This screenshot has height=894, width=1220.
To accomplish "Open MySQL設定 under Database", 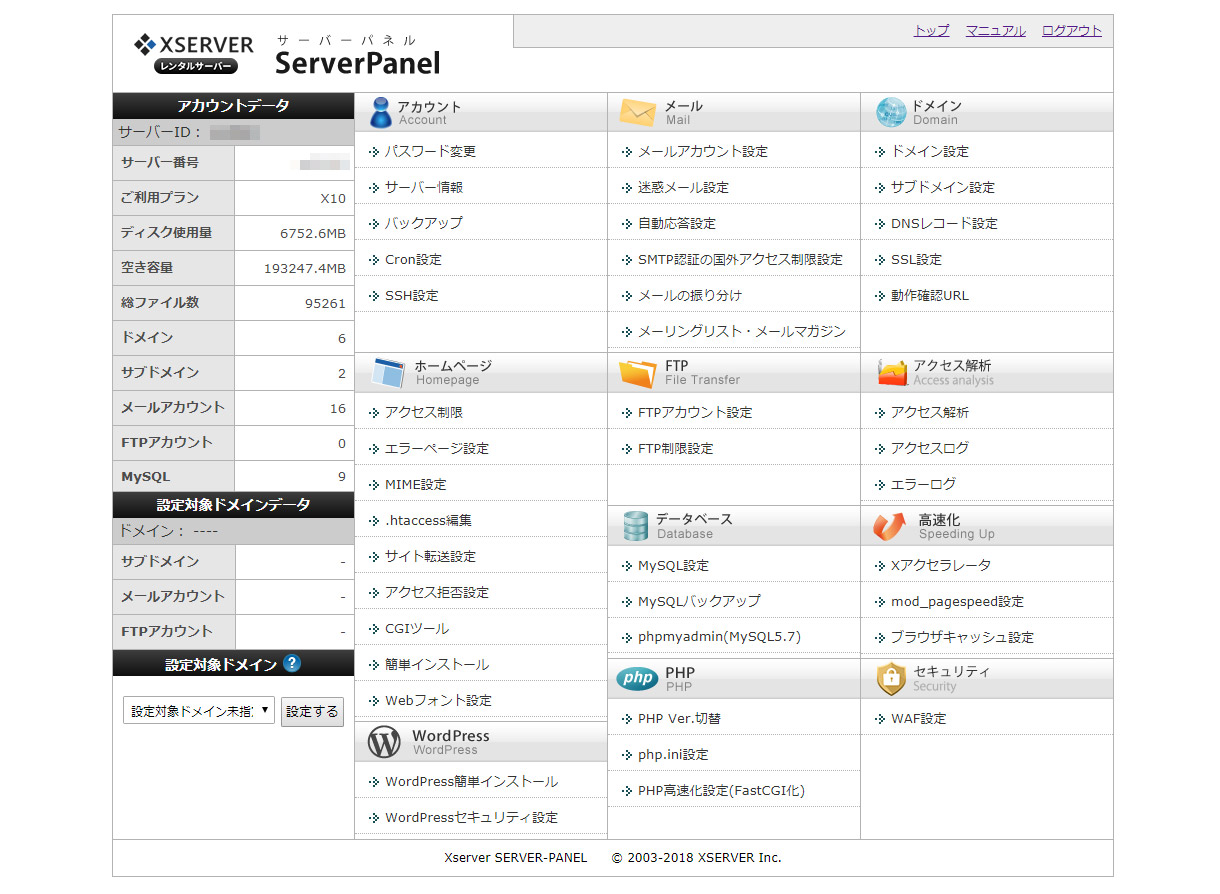I will 673,566.
